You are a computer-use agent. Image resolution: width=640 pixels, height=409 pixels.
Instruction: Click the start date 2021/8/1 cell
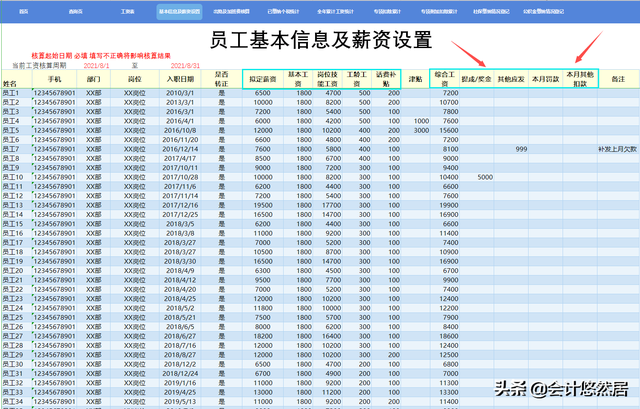(96, 65)
